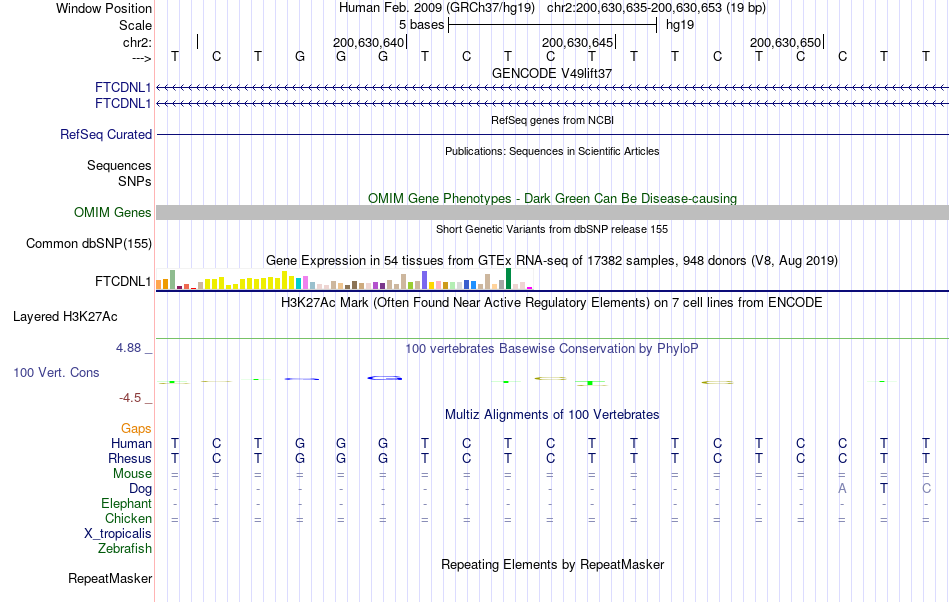950x602 pixels.
Task: Open Repeating Elements by RepeatMasker title
Action: [552, 565]
